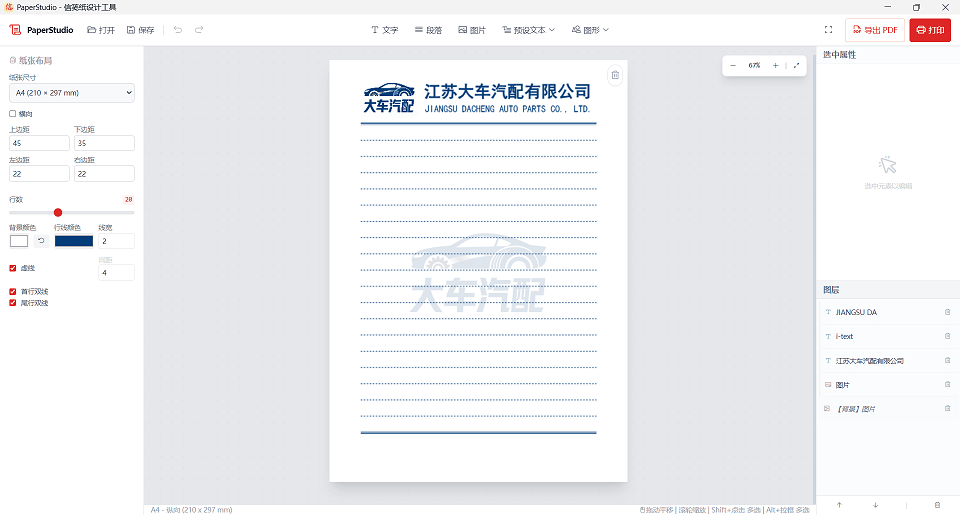
Task: Open the A4 paper size dropdown
Action: pos(71,93)
